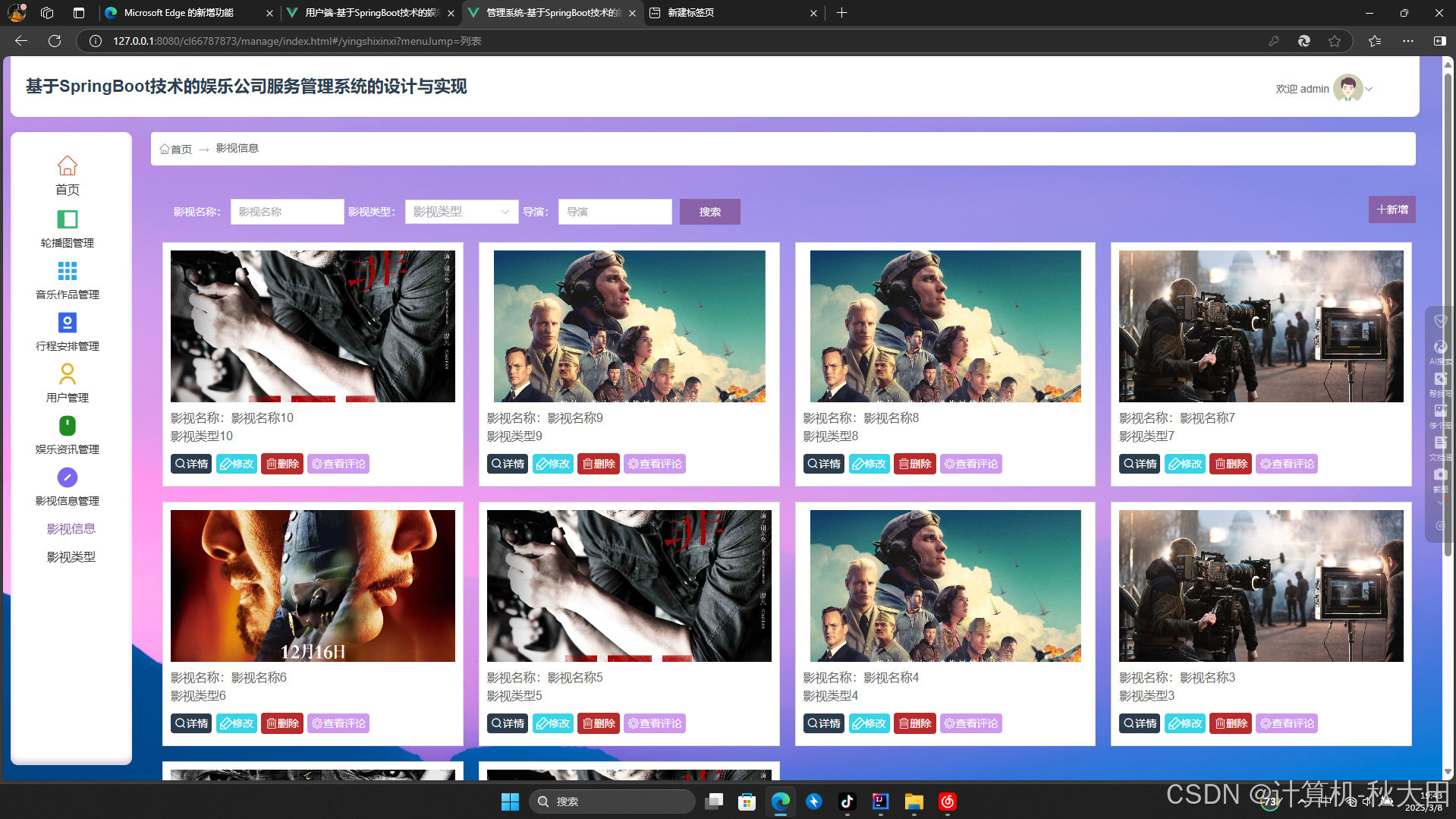Click the address bar URL
Viewport: 1456px width, 819px height.
point(297,41)
